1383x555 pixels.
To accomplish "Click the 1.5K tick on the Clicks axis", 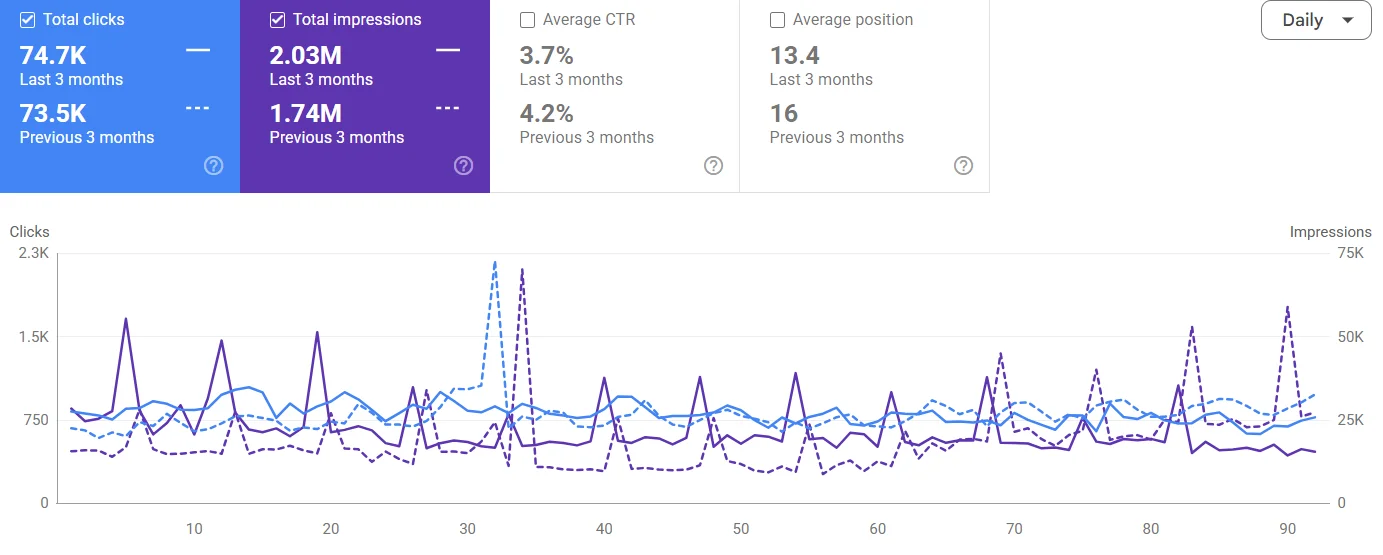I will point(33,337).
